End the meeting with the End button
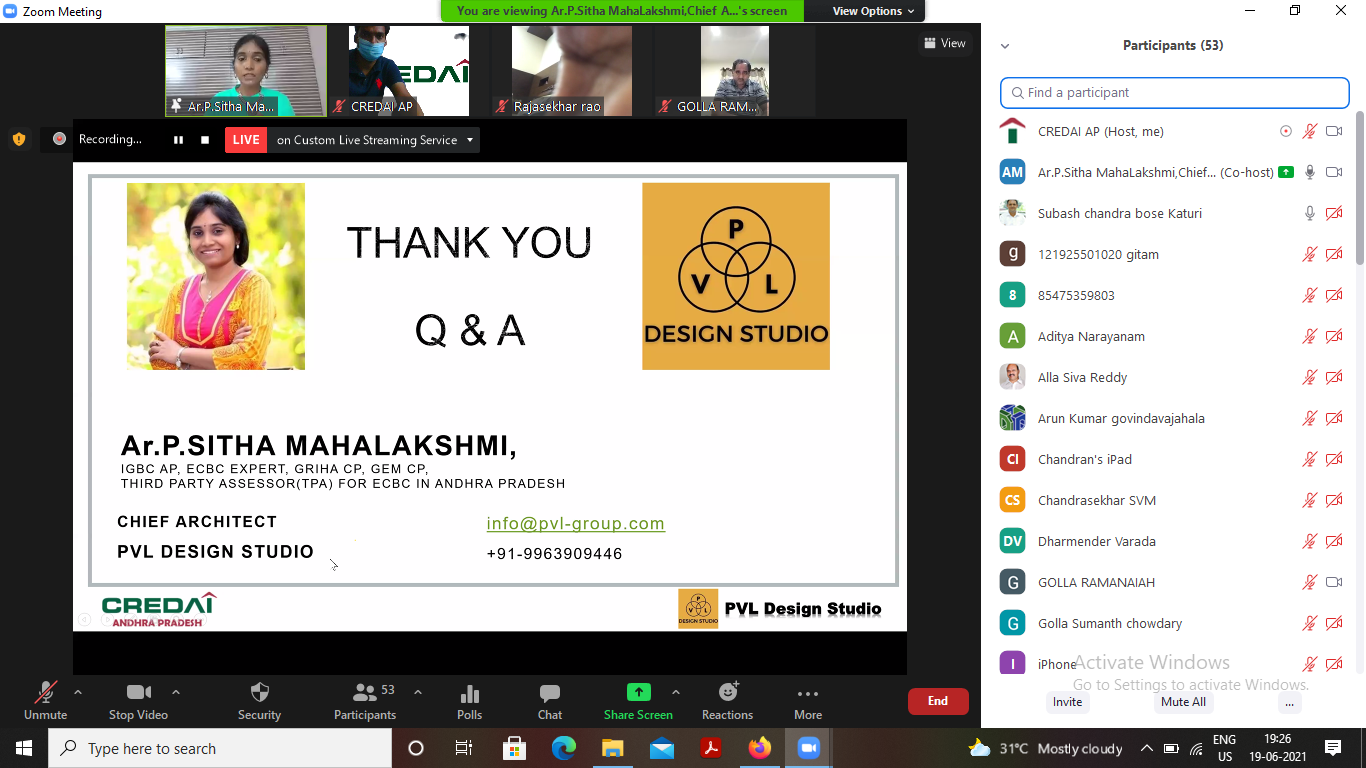The height and width of the screenshot is (768, 1366). click(938, 701)
